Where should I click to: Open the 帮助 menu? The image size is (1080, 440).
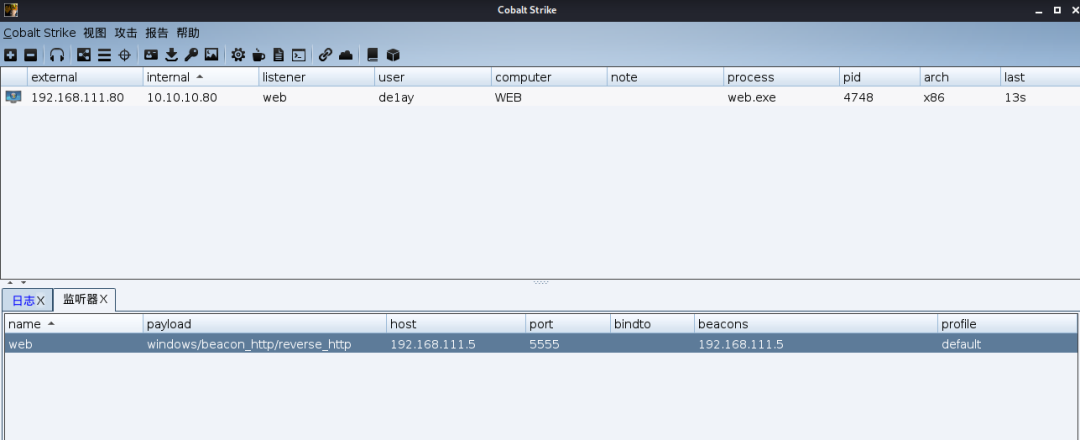tap(187, 32)
